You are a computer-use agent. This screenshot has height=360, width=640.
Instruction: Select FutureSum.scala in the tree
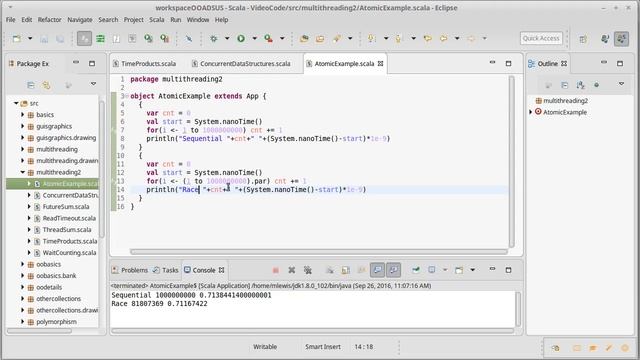66,207
